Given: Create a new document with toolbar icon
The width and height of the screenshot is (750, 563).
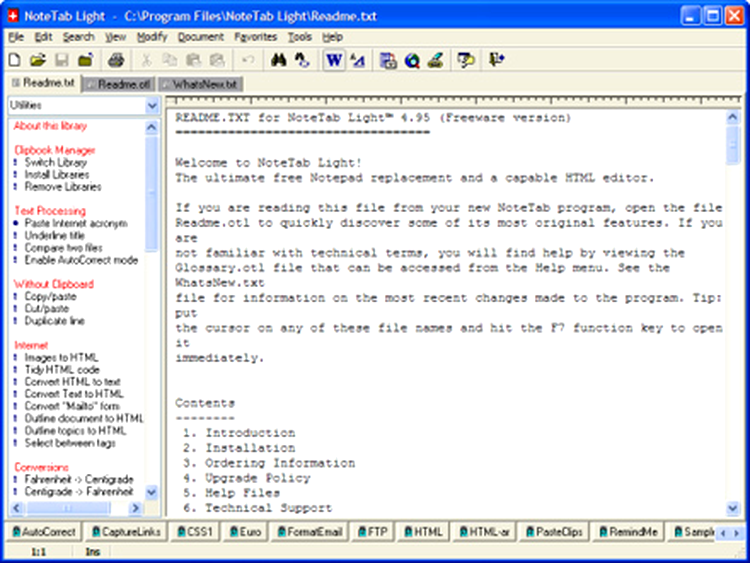Looking at the screenshot, I should [15, 60].
